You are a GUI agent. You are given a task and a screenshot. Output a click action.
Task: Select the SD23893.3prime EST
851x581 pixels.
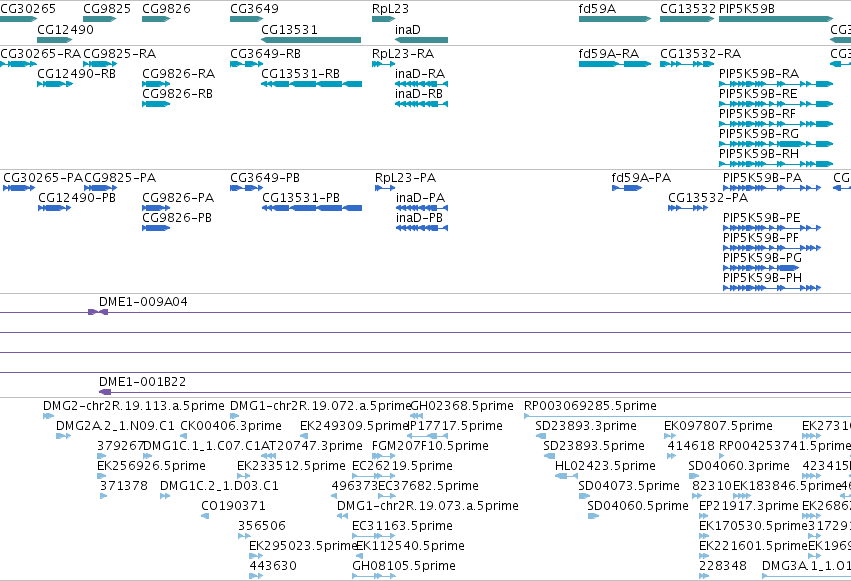[x=541, y=436]
